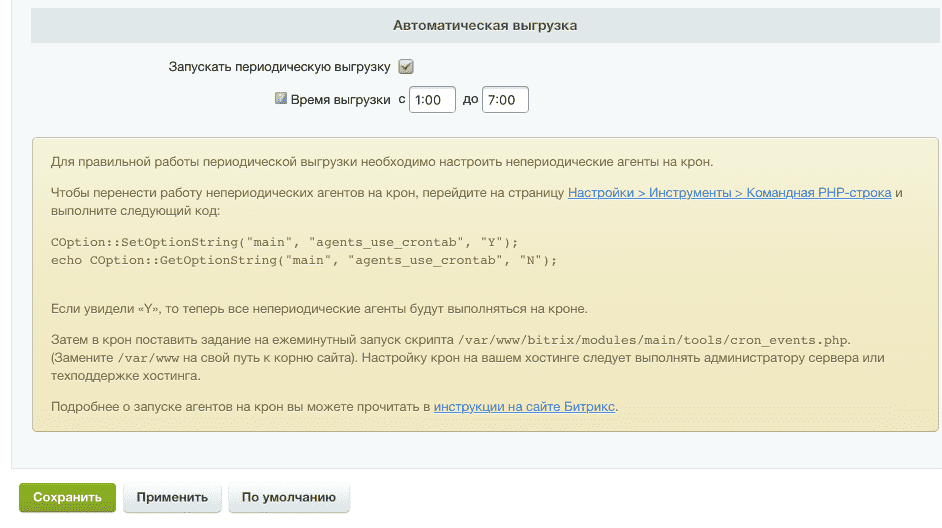The height and width of the screenshot is (528, 942).
Task: Click the «Время выгрузки» label
Action: 340,100
